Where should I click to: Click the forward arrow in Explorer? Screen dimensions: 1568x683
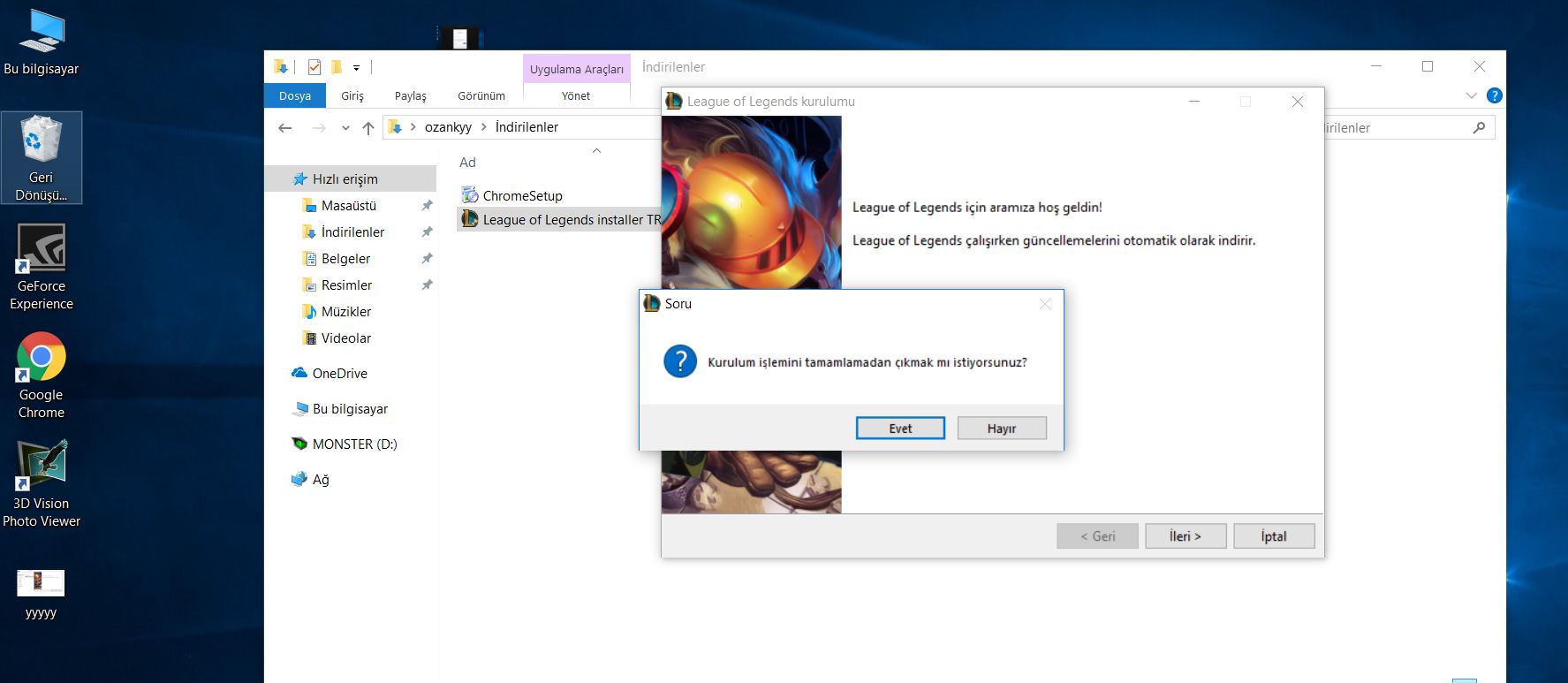(x=319, y=127)
